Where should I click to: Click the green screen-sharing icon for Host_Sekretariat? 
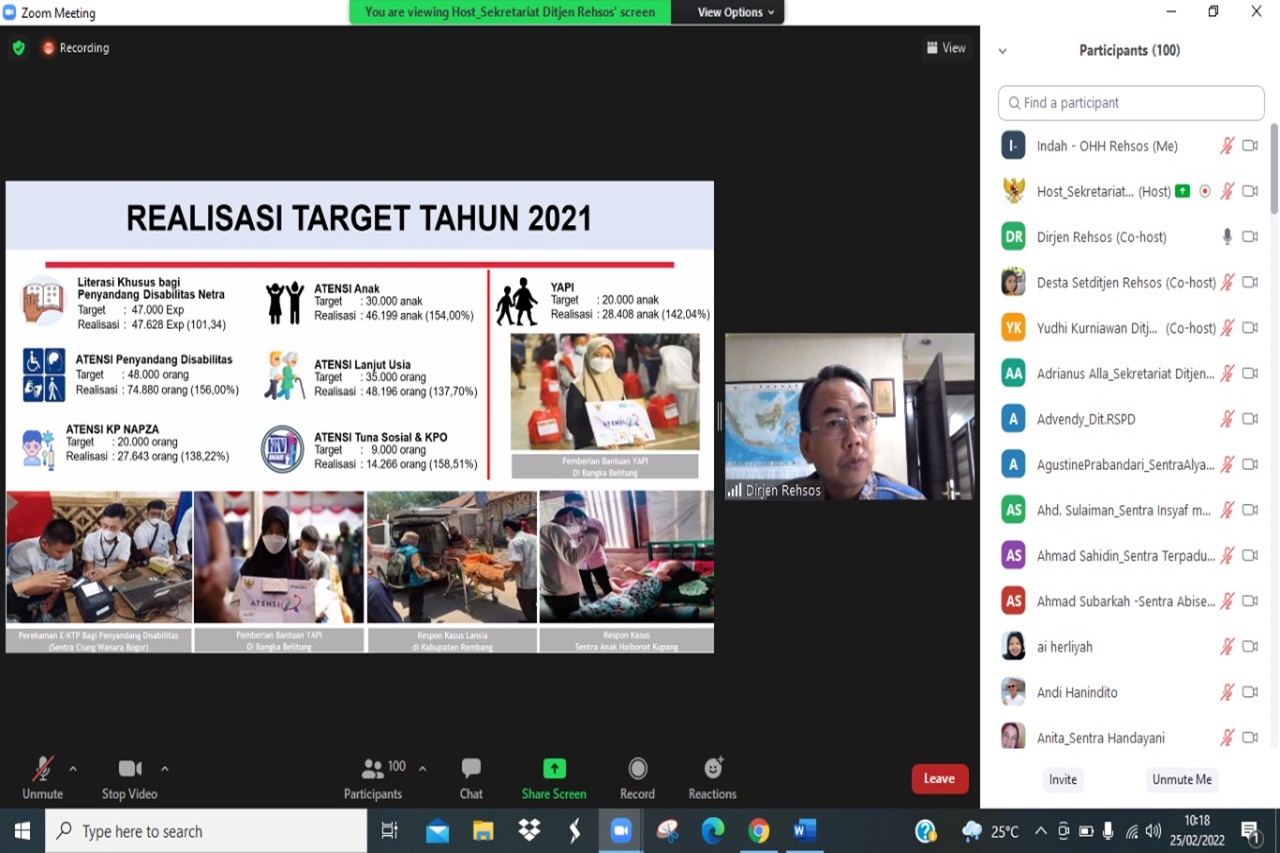click(x=1183, y=191)
